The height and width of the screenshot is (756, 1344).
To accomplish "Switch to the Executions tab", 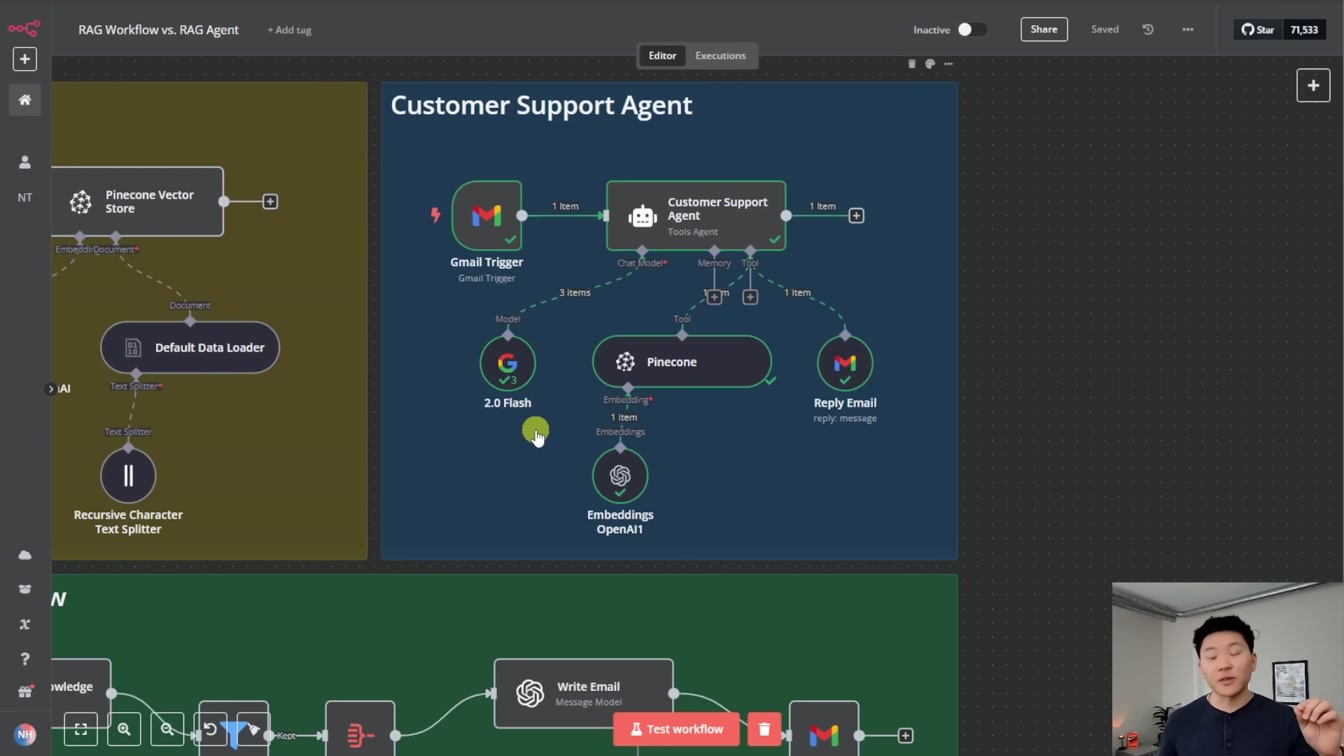I will (x=721, y=56).
